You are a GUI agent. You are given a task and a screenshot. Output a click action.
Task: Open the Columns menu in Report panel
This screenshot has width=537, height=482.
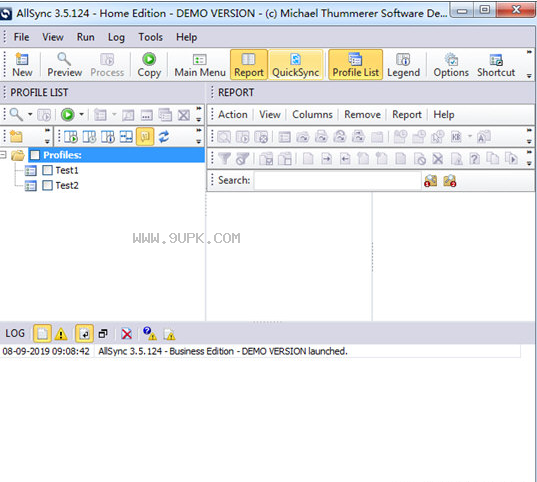click(312, 114)
